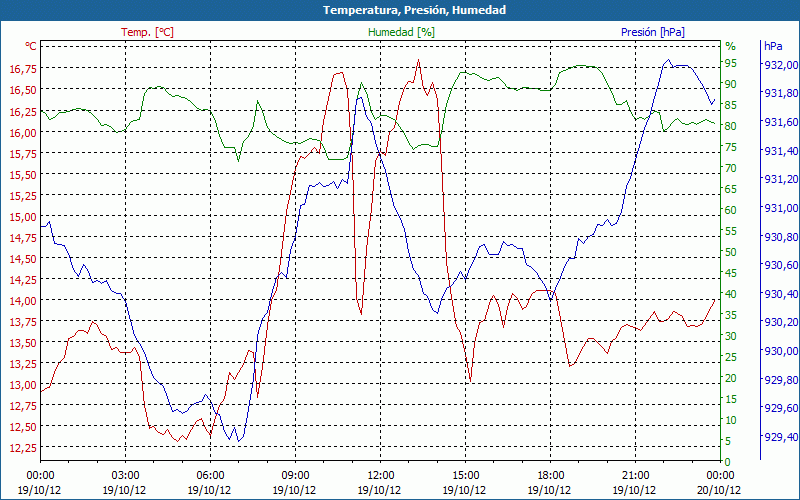Click temperature axis value '15,75'
Viewport: 800px width, 500px height.
[23, 154]
